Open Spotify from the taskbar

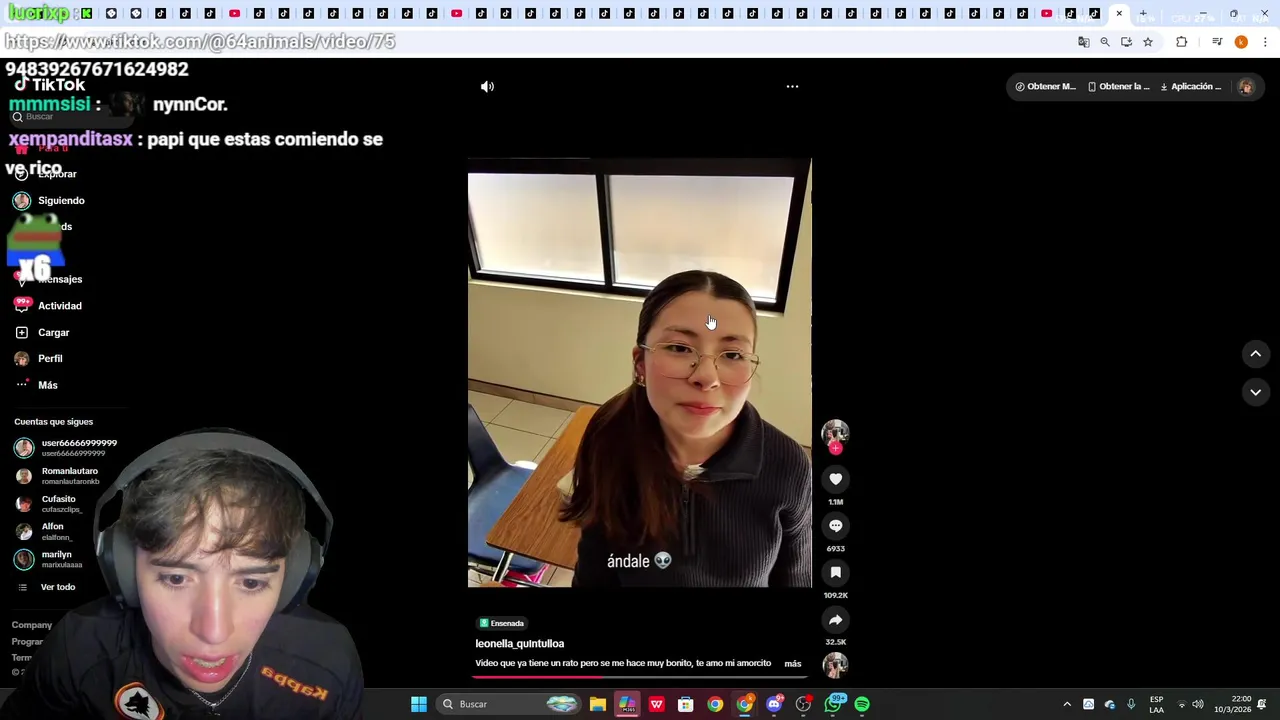(x=862, y=704)
